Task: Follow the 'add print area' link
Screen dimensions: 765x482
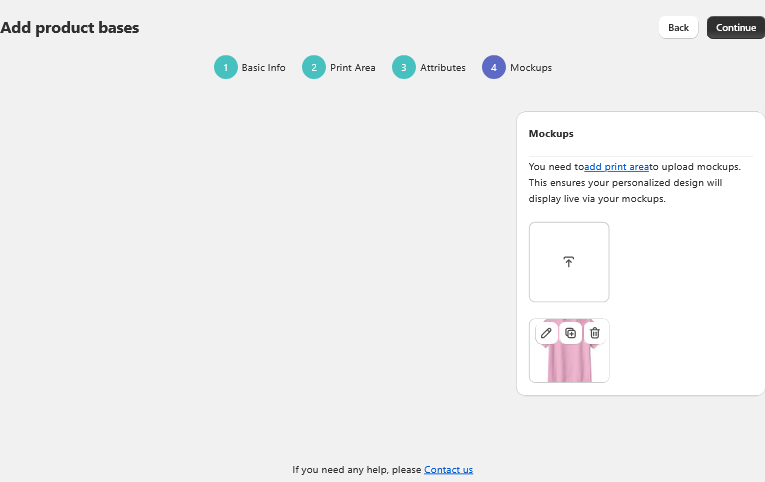Action: 616,167
